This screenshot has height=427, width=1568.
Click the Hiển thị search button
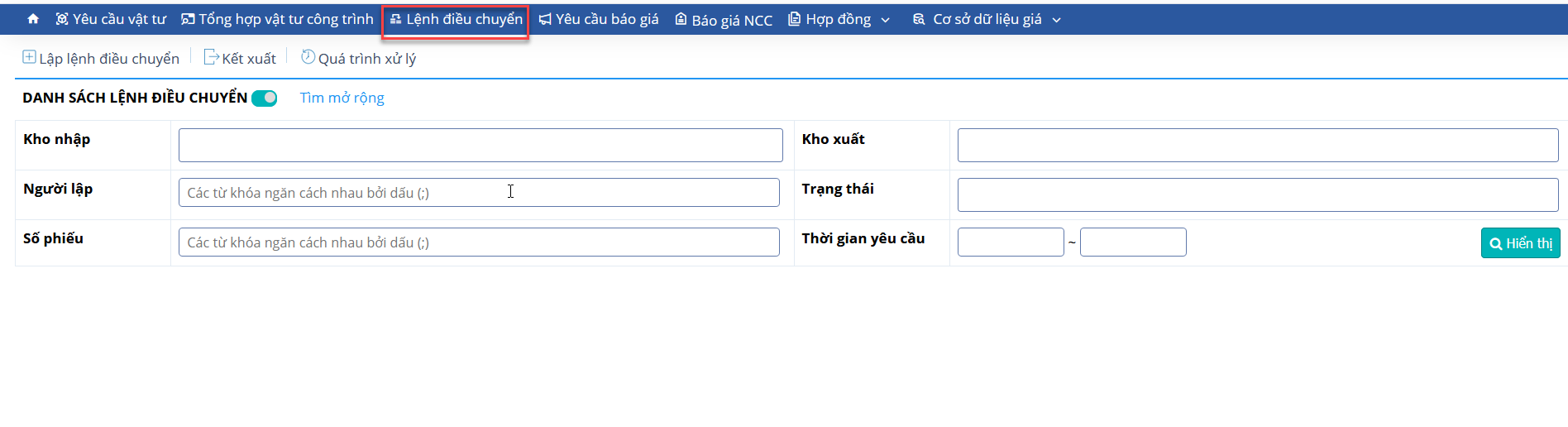click(x=1520, y=243)
